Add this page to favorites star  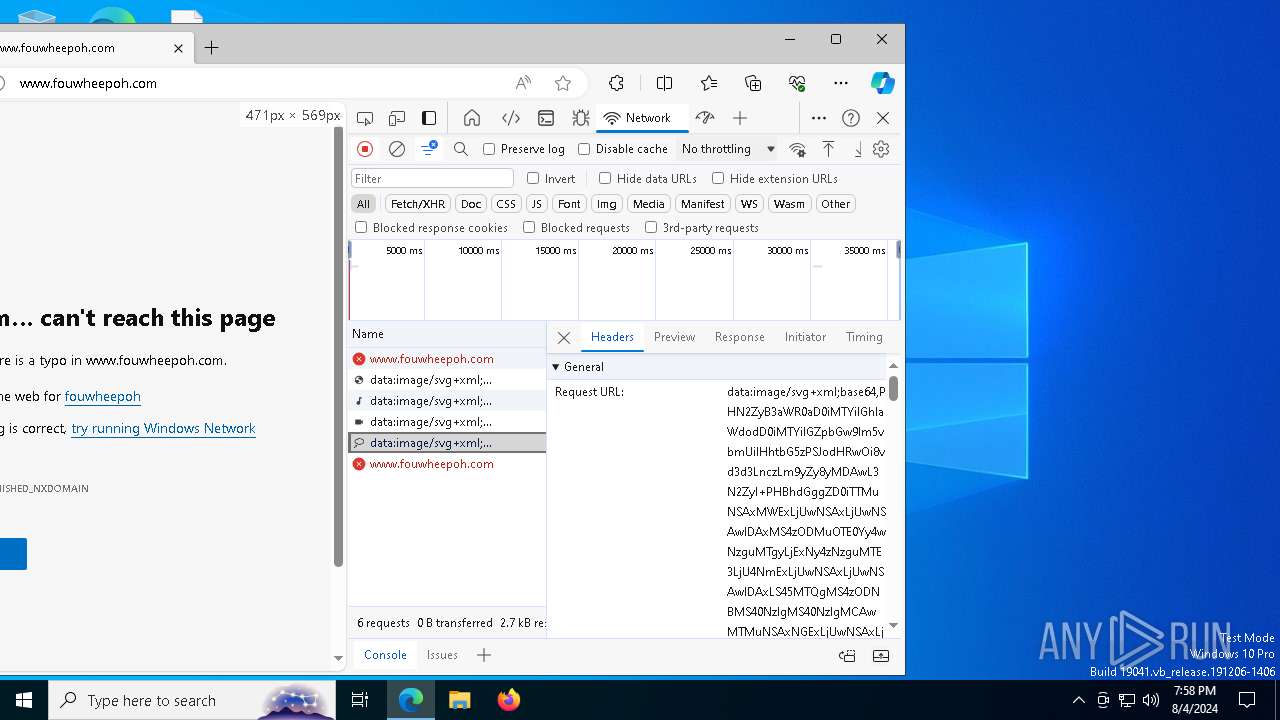tap(563, 83)
